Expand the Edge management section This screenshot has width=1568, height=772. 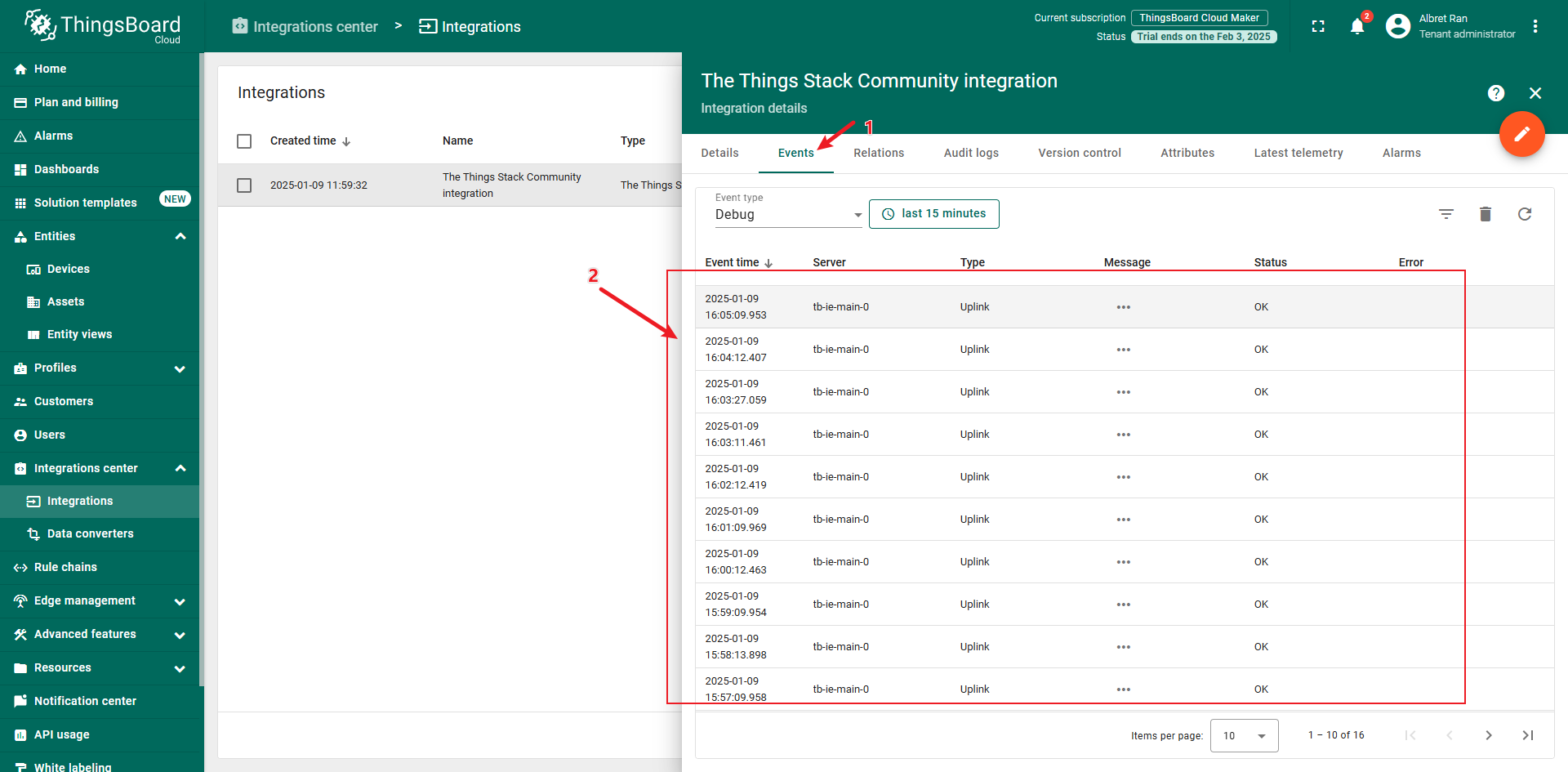click(180, 601)
